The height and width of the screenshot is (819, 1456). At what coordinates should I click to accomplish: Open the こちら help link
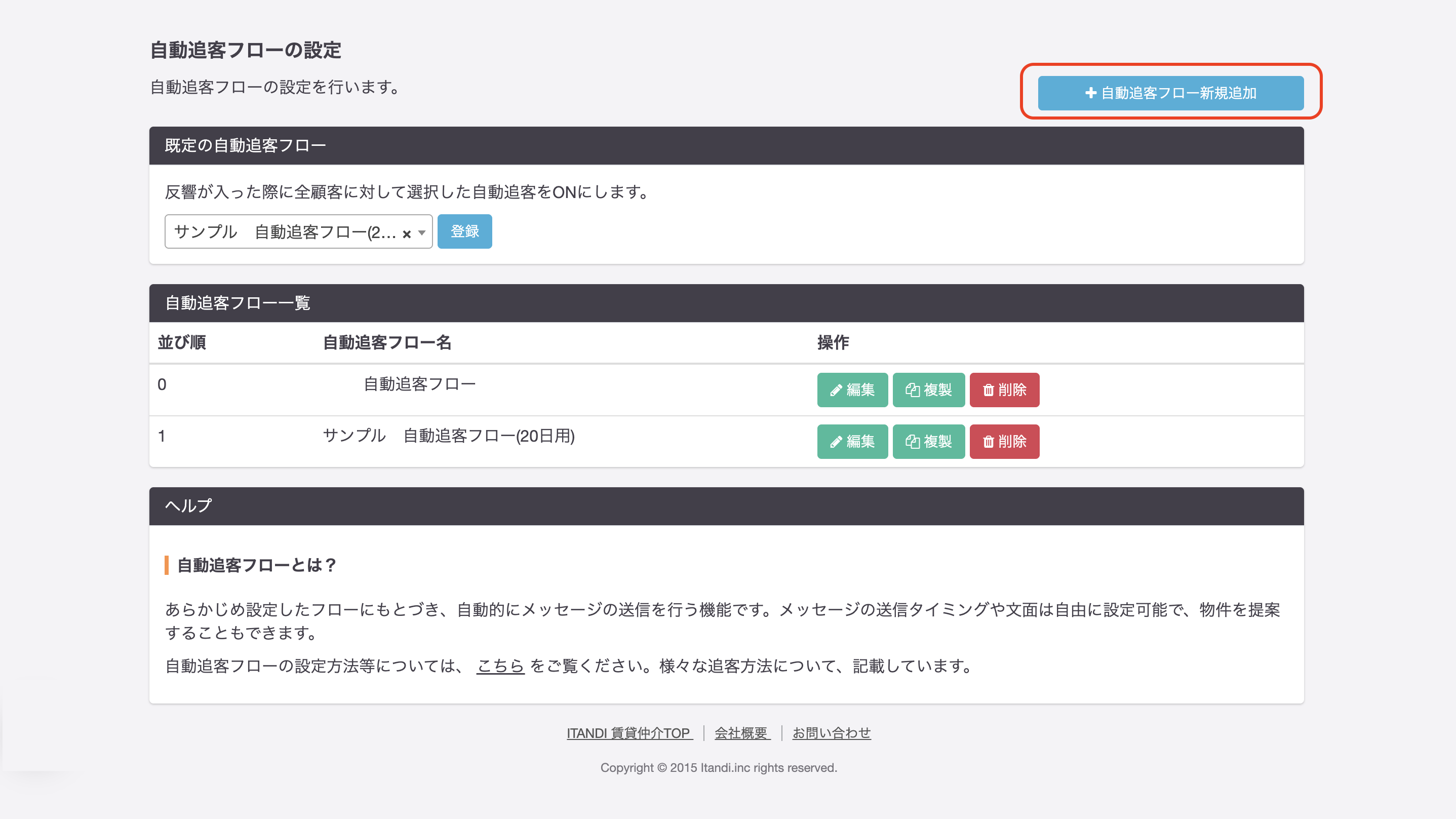point(501,666)
